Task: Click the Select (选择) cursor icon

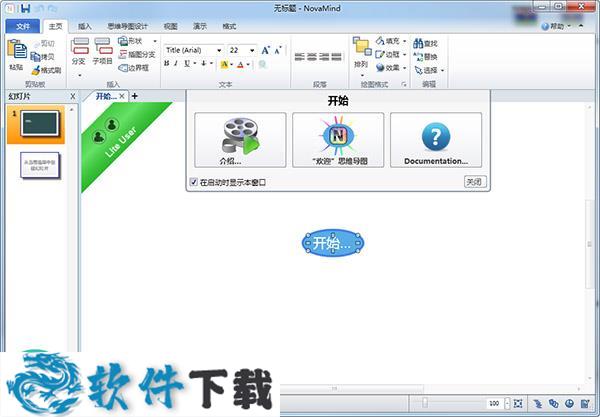Action: 418,70
